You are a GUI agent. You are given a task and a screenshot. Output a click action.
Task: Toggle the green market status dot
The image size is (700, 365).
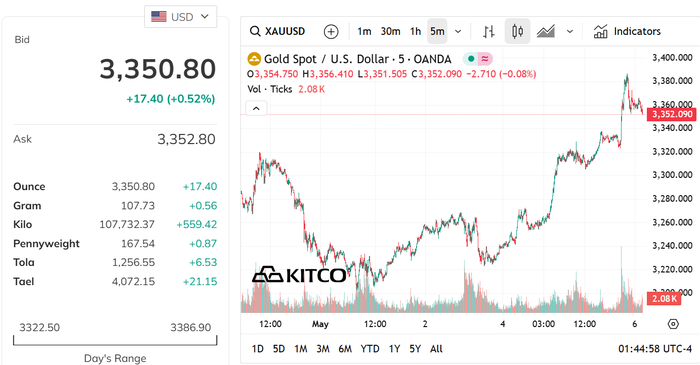[x=471, y=59]
